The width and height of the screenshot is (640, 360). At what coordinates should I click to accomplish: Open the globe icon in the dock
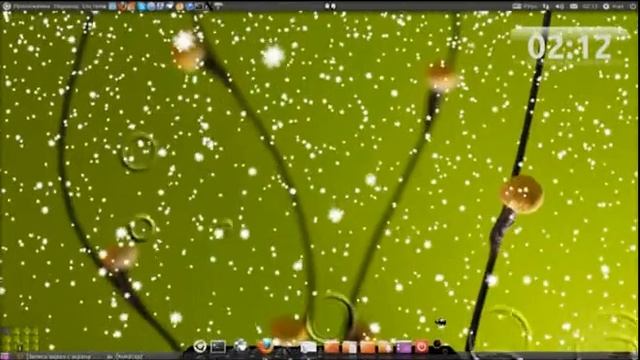tap(240, 346)
